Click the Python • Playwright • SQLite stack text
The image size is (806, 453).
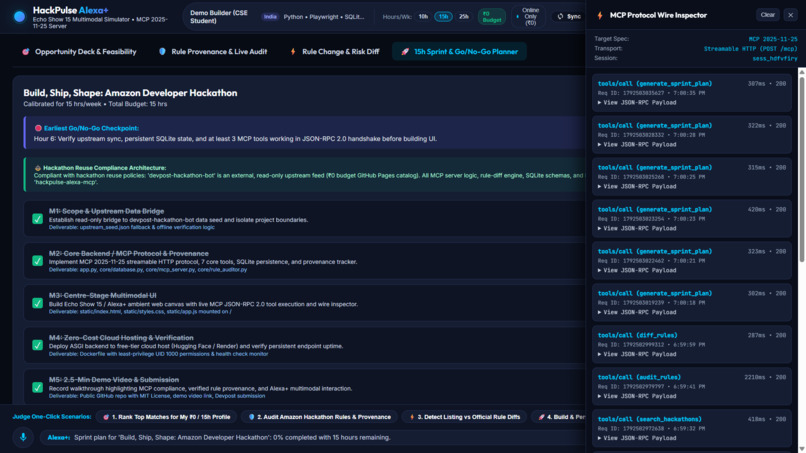coord(324,16)
